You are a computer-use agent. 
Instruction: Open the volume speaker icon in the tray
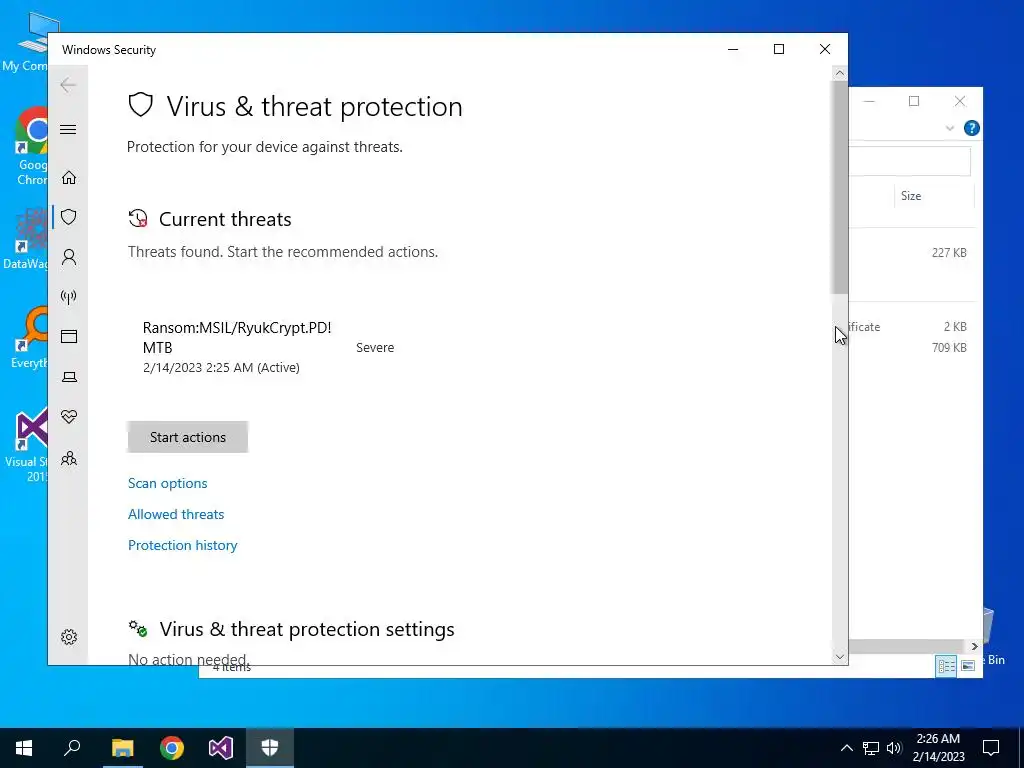pyautogui.click(x=893, y=748)
